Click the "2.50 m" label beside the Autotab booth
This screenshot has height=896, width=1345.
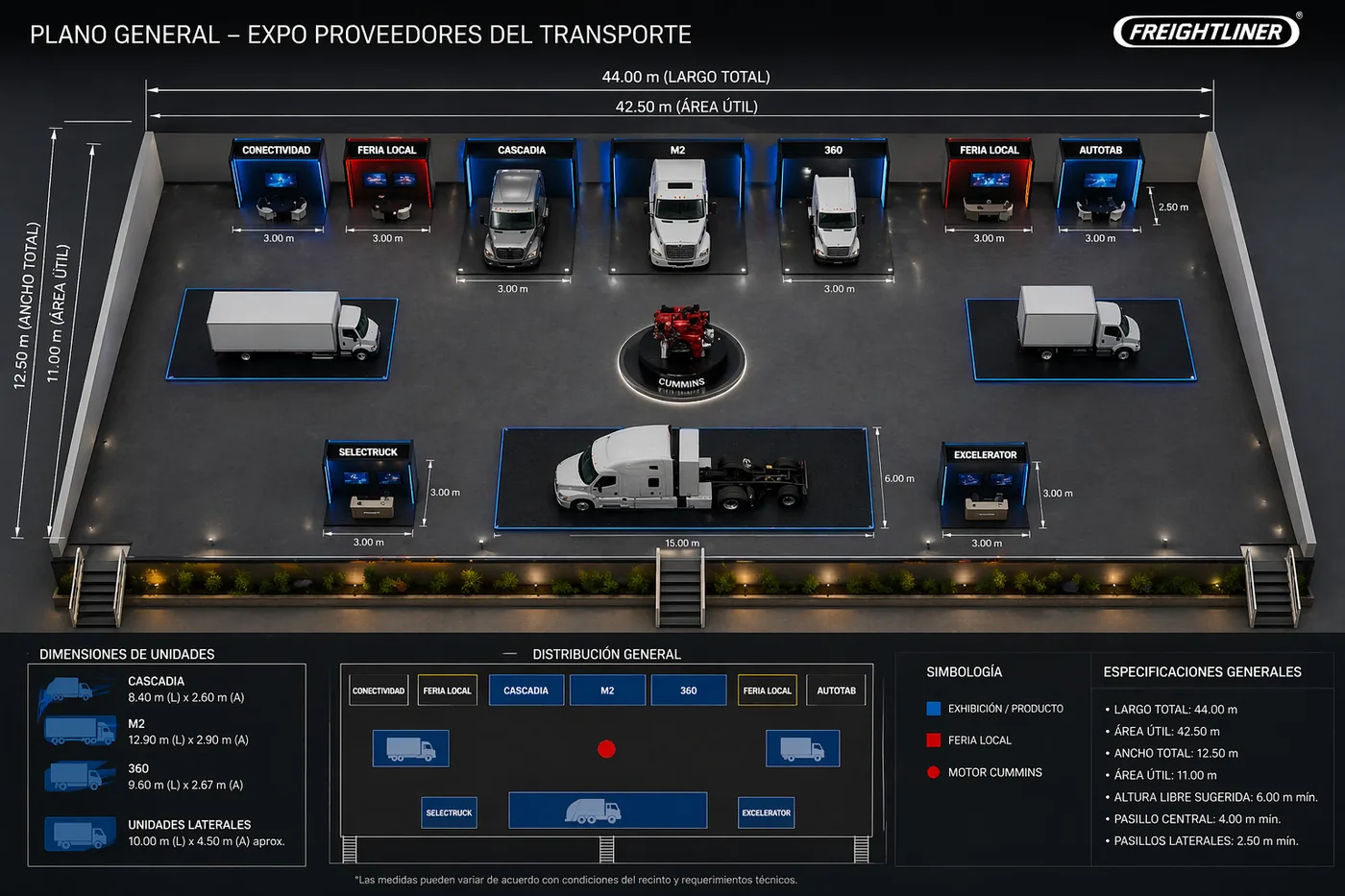[1173, 207]
